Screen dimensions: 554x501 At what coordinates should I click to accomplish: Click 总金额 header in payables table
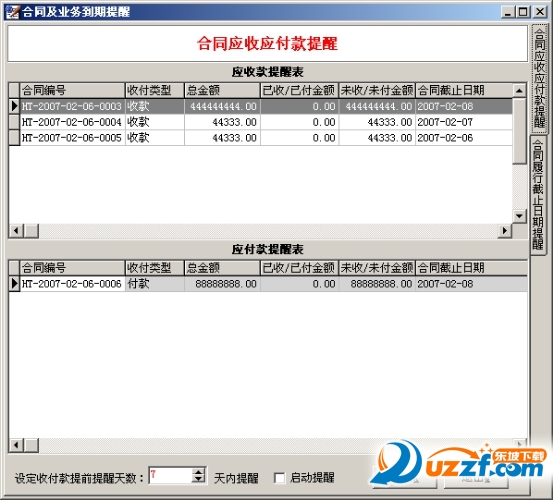(222, 268)
